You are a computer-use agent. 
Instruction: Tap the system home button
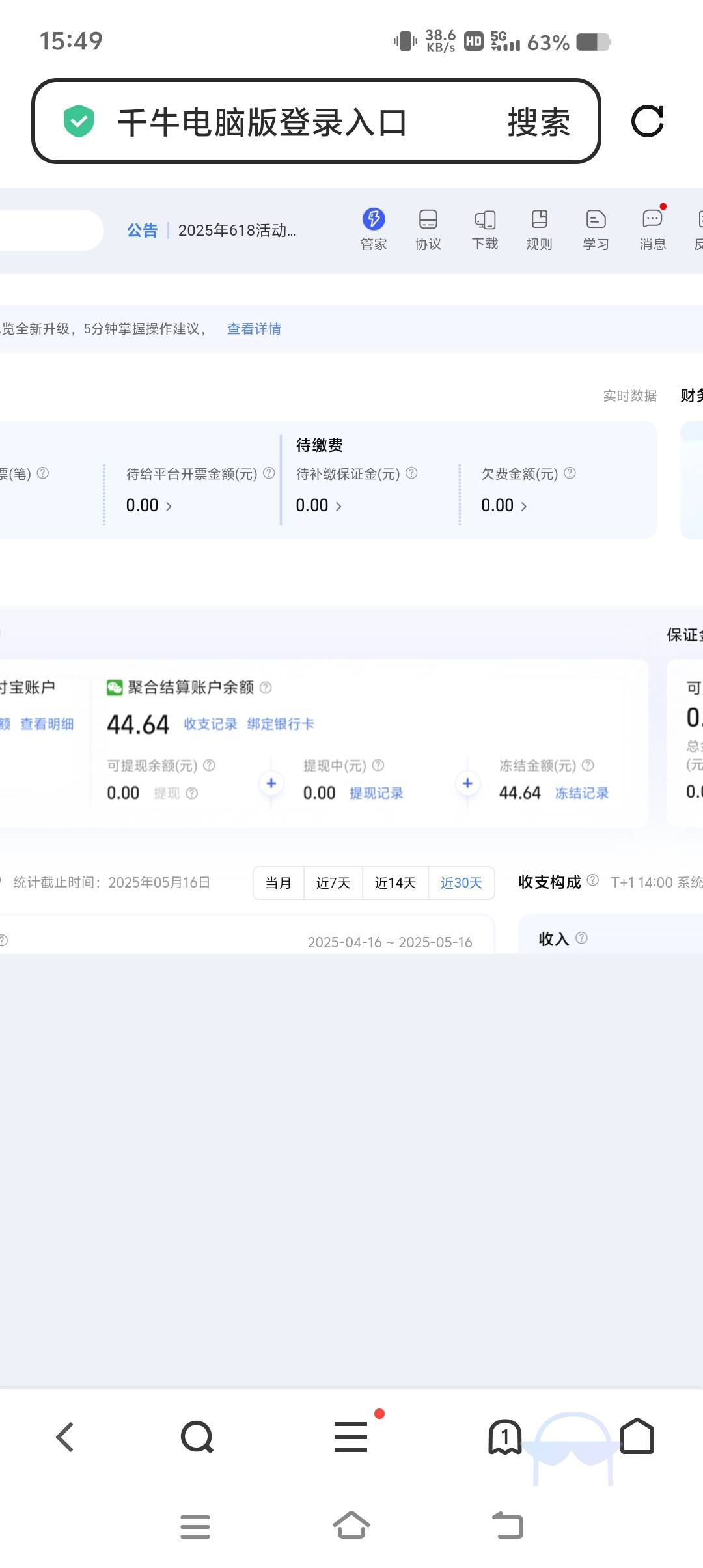[351, 1525]
